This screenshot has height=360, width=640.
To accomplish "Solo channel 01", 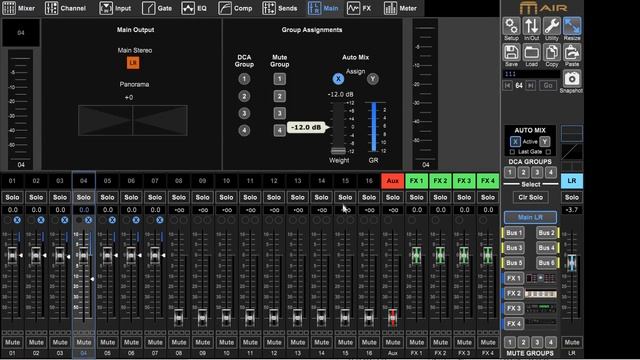I will [12, 197].
